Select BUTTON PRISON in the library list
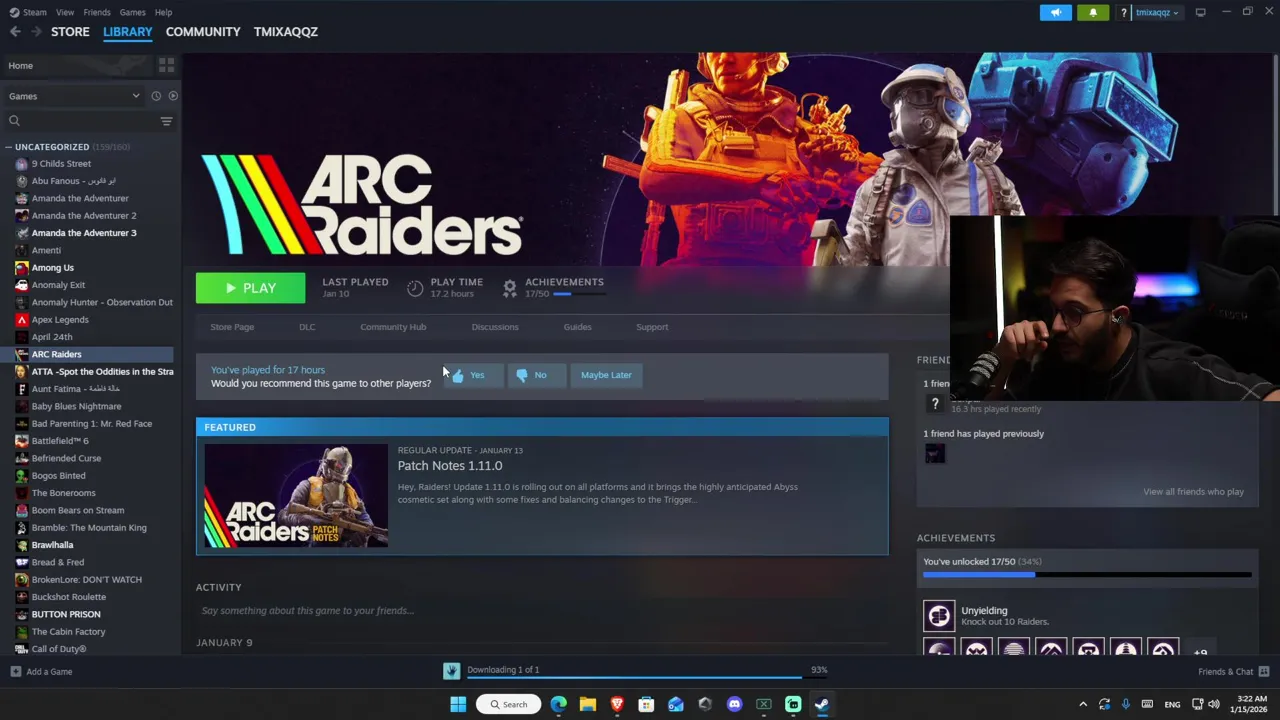Viewport: 1280px width, 720px height. 66,614
